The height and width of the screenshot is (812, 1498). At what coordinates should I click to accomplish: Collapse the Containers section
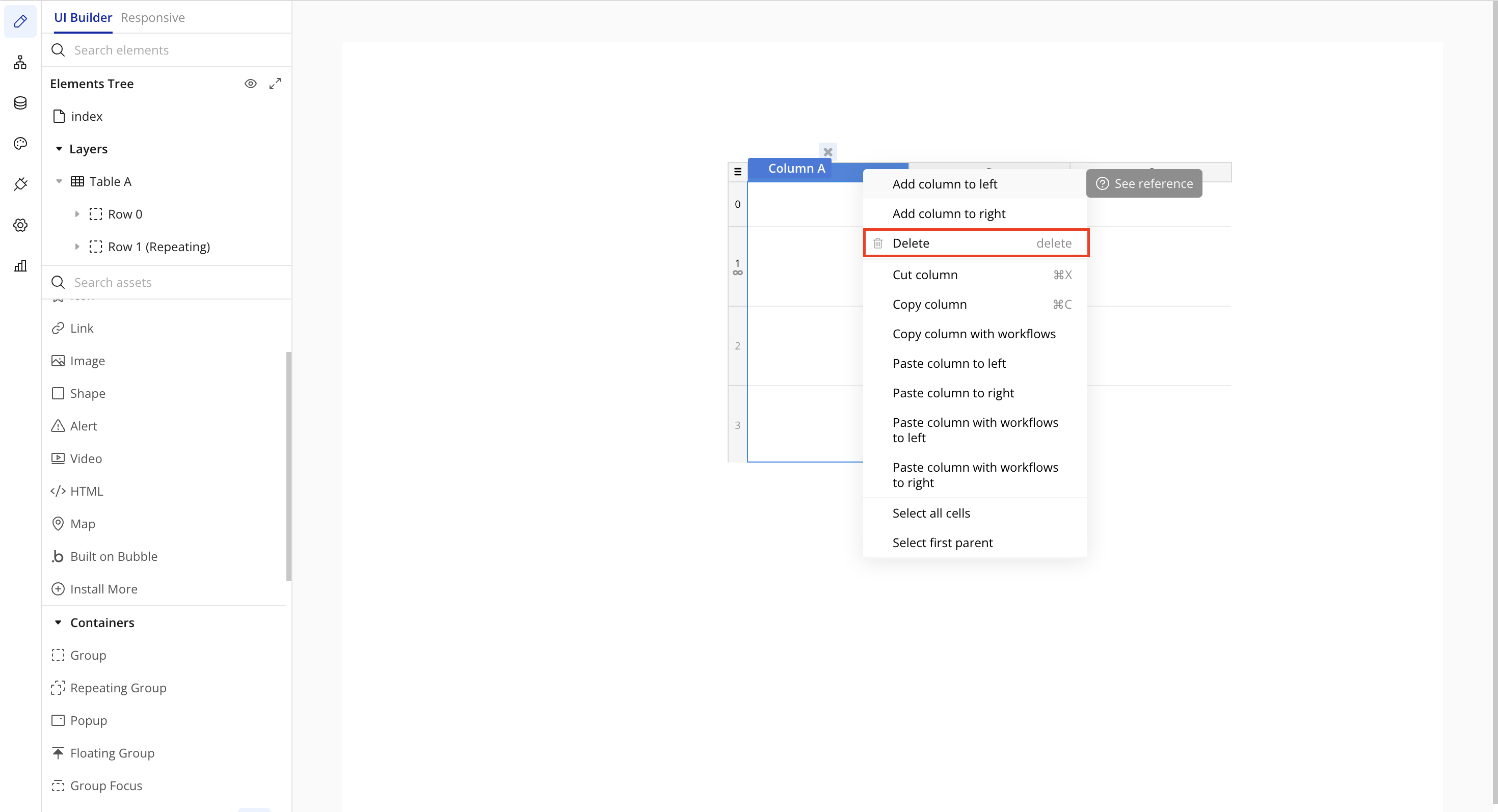coord(58,622)
